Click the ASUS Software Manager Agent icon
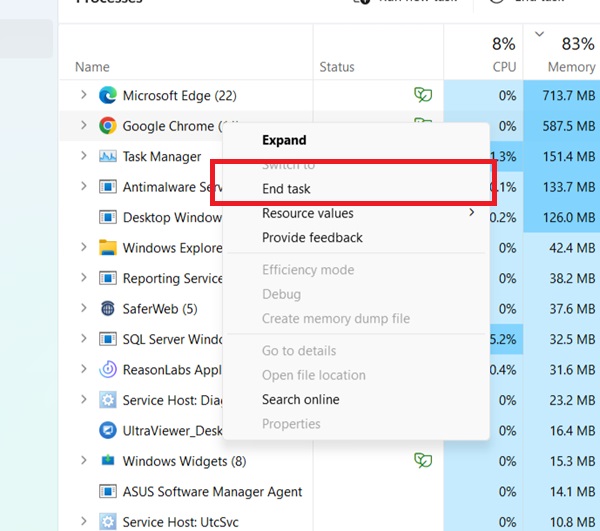Image resolution: width=600 pixels, height=531 pixels. tap(108, 492)
